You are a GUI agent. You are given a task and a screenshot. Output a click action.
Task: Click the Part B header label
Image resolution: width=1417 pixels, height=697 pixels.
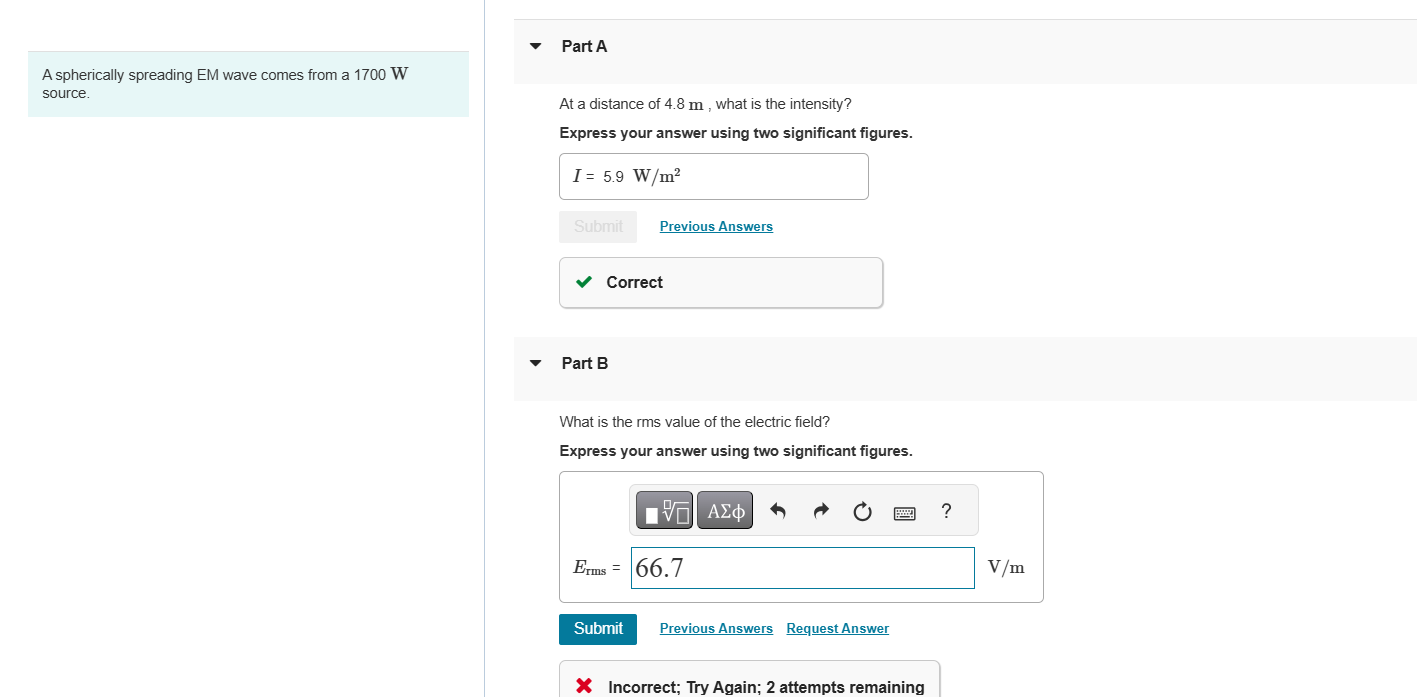tap(584, 363)
